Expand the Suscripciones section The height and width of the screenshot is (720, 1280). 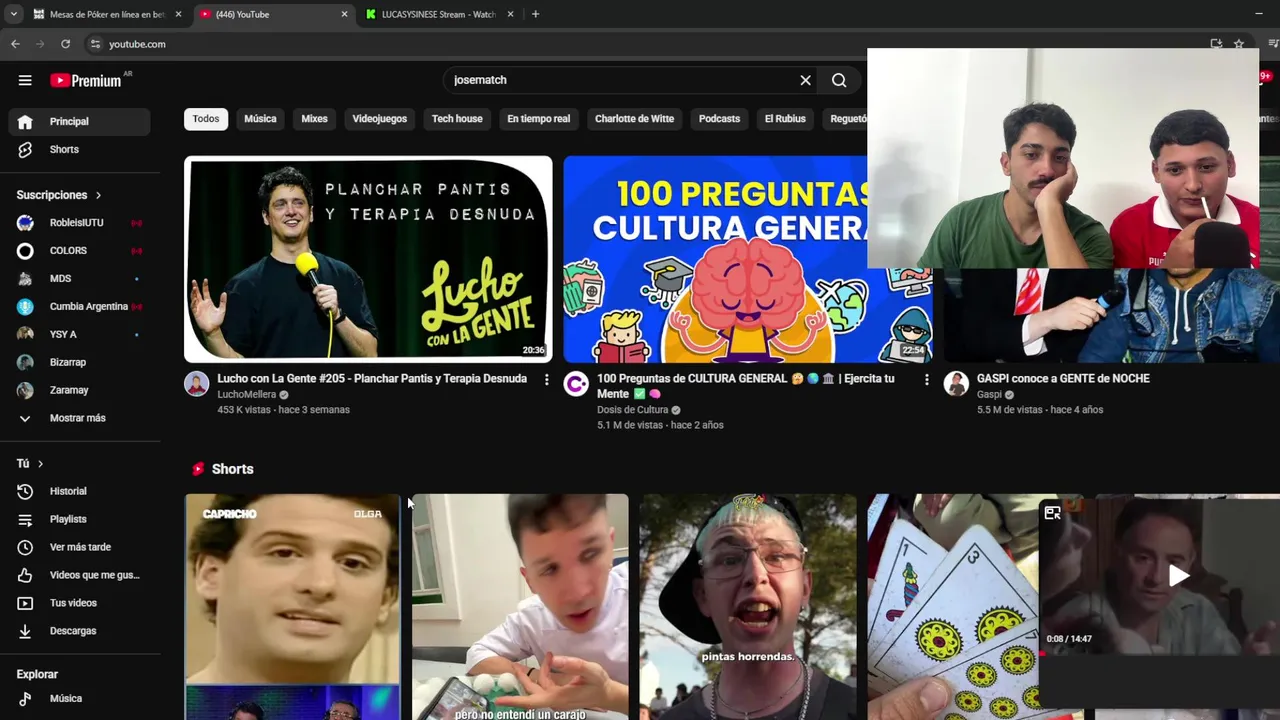pos(59,195)
